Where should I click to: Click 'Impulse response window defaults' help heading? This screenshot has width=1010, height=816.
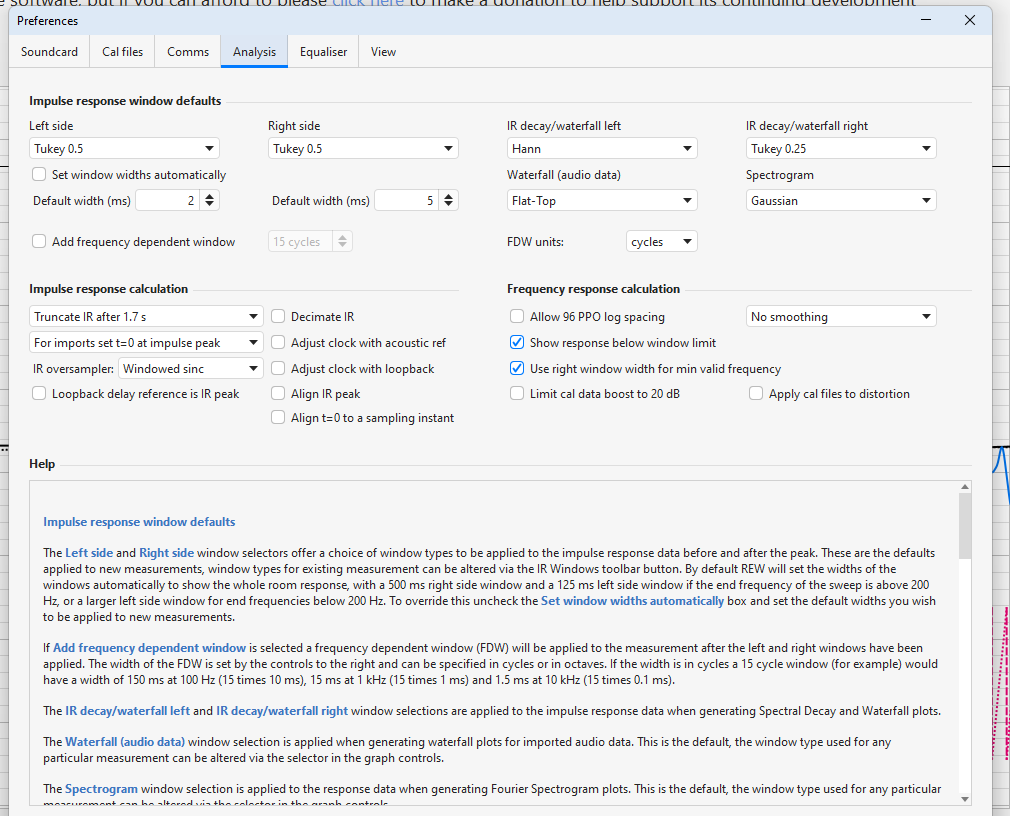point(139,522)
